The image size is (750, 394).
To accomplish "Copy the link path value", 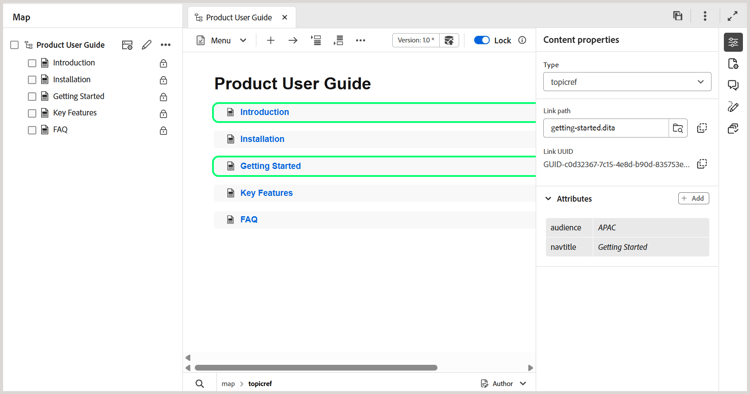I will coord(702,128).
